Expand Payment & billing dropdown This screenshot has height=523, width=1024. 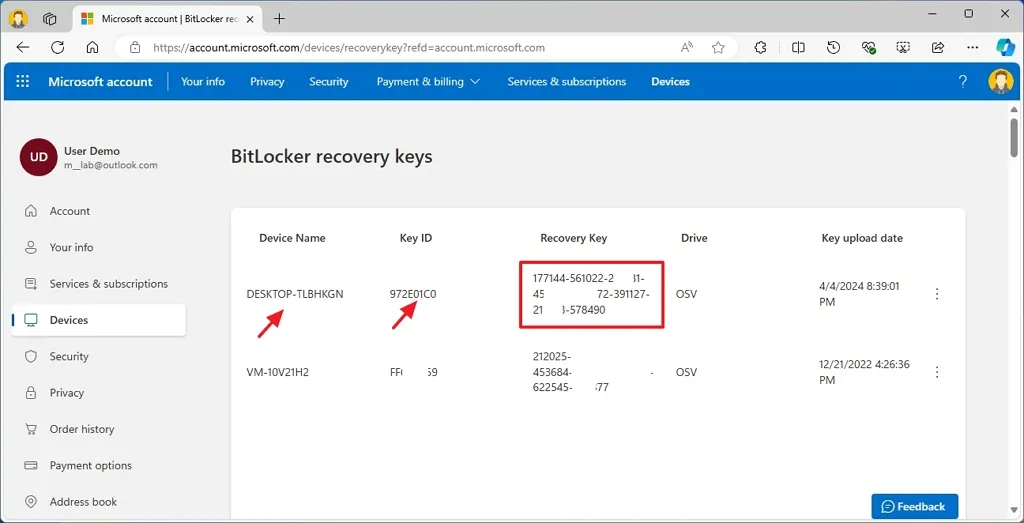[428, 82]
